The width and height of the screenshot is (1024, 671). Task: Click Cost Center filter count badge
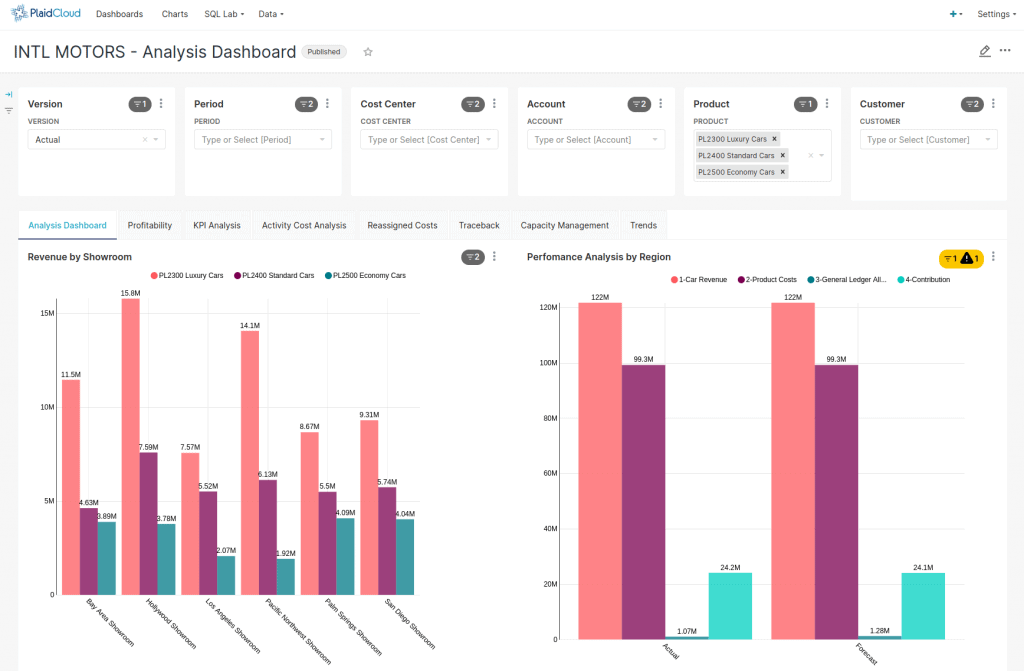tap(473, 104)
